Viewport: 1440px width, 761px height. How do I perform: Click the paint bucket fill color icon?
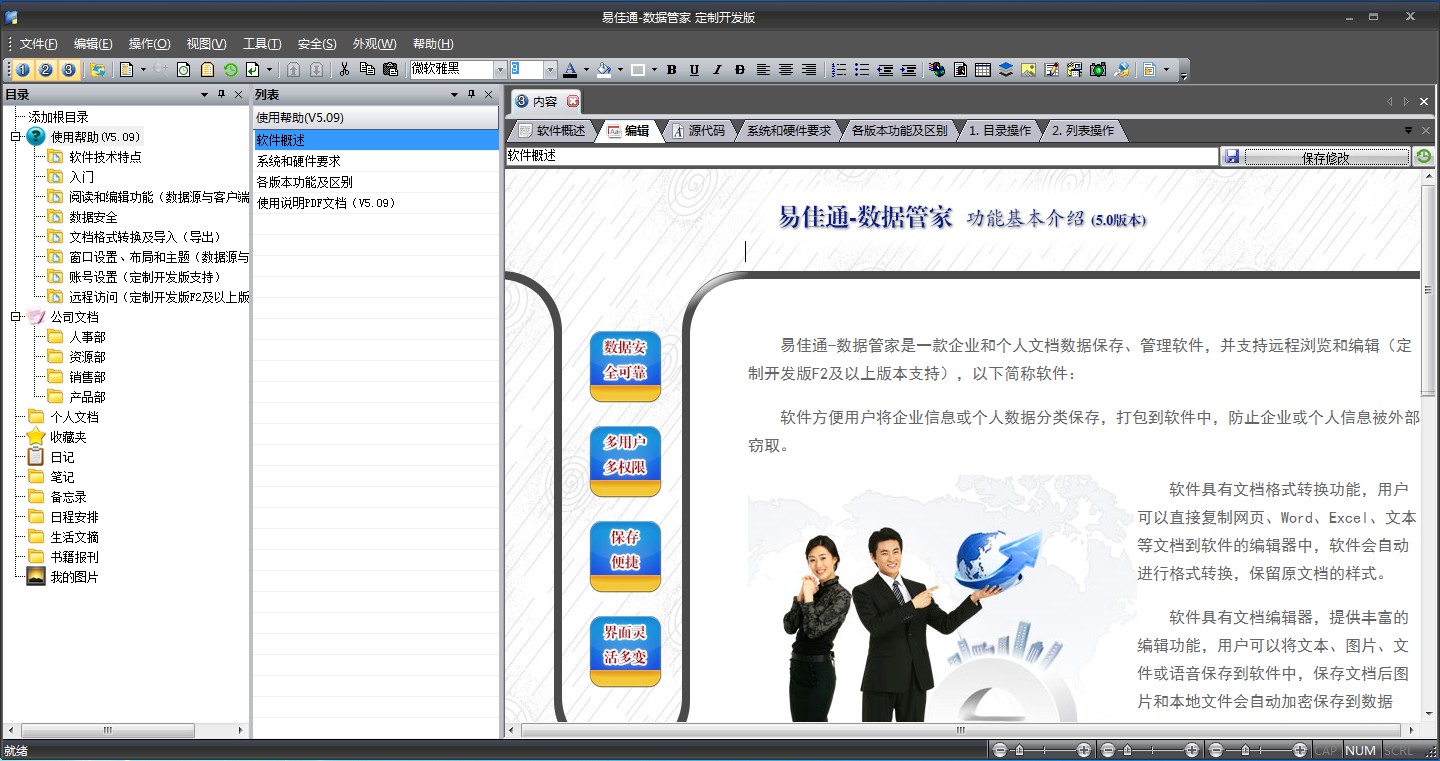[x=604, y=70]
